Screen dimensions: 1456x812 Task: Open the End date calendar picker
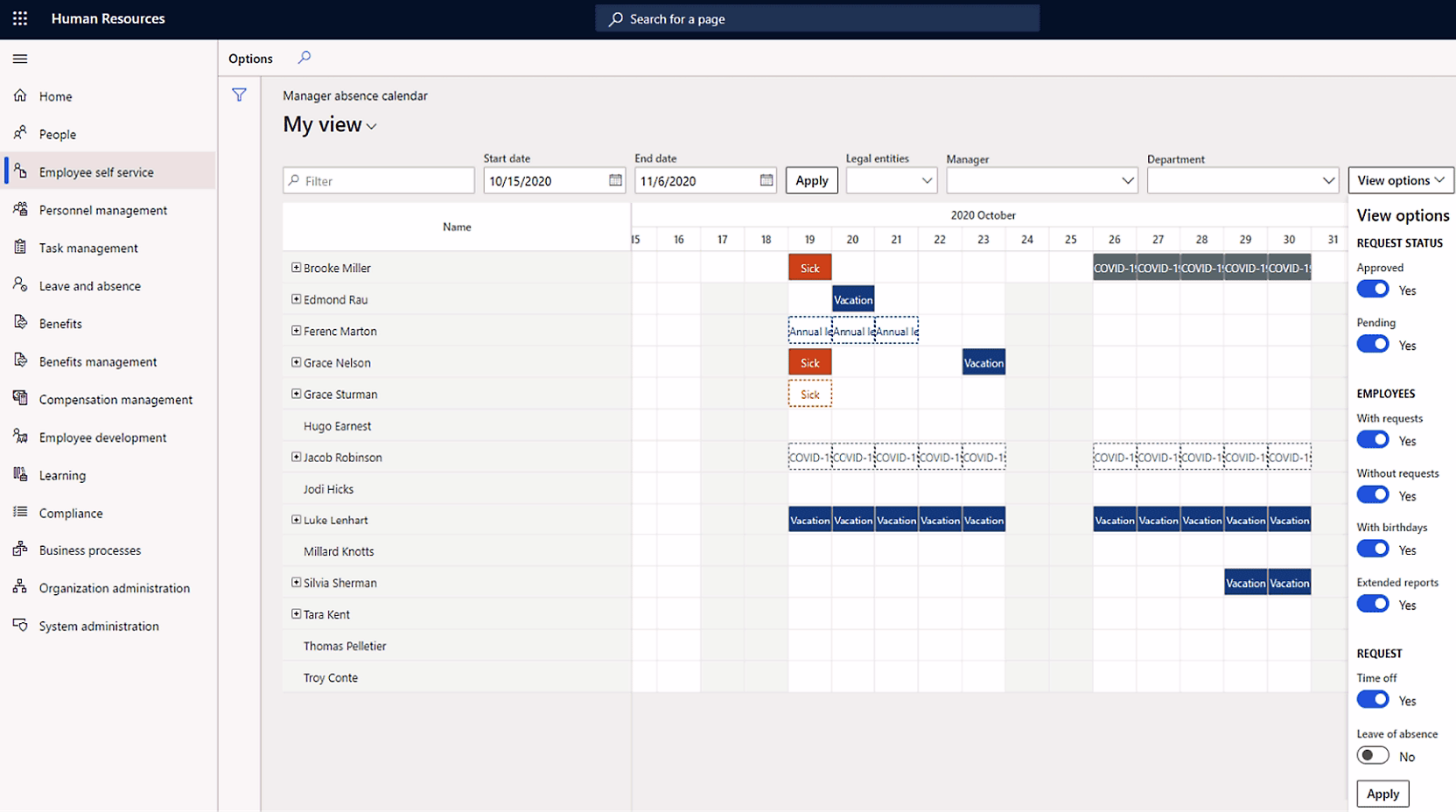pyautogui.click(x=766, y=180)
